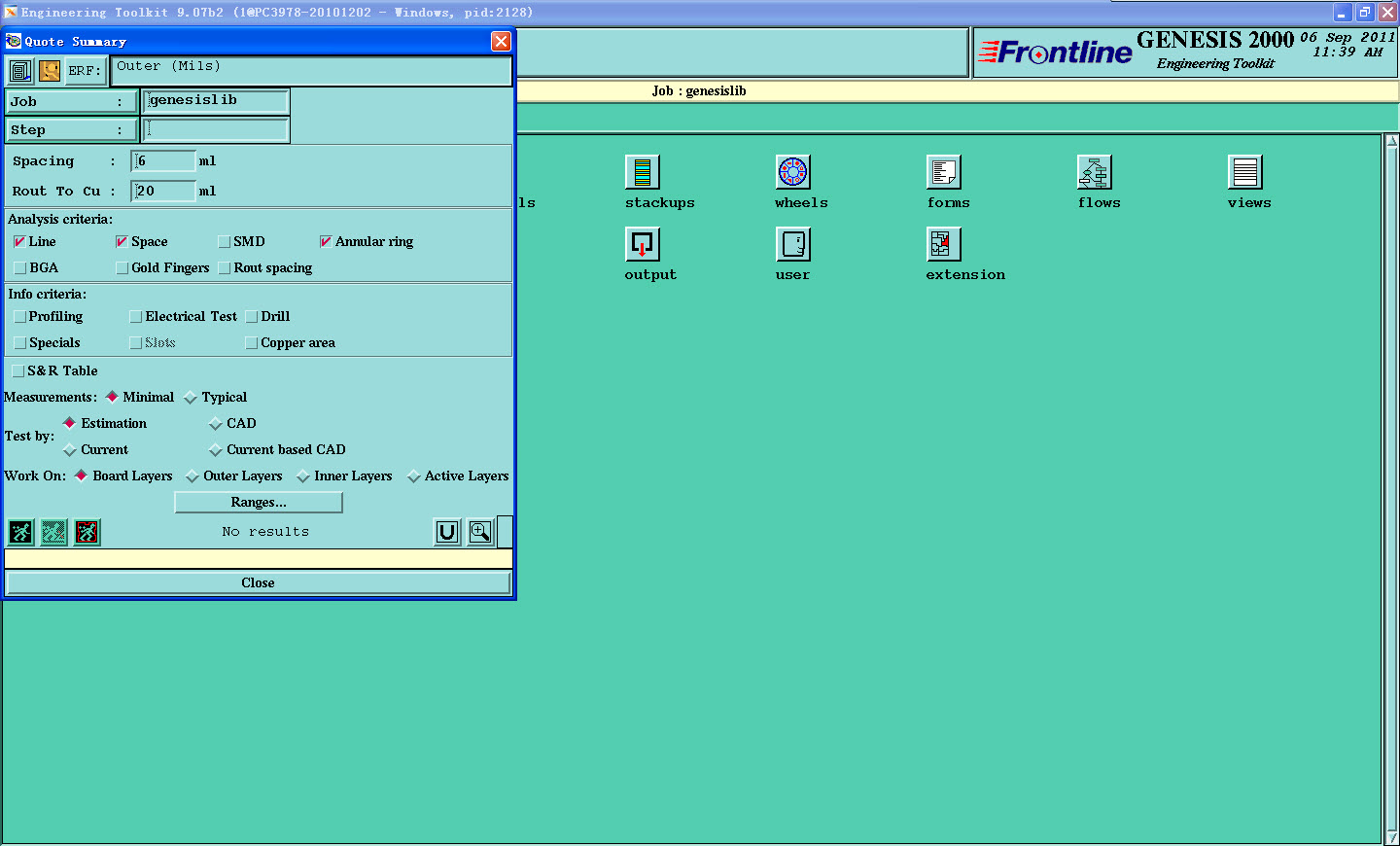Screen dimensions: 1400x846
Task: Select Typical measurements option
Action: coord(191,398)
